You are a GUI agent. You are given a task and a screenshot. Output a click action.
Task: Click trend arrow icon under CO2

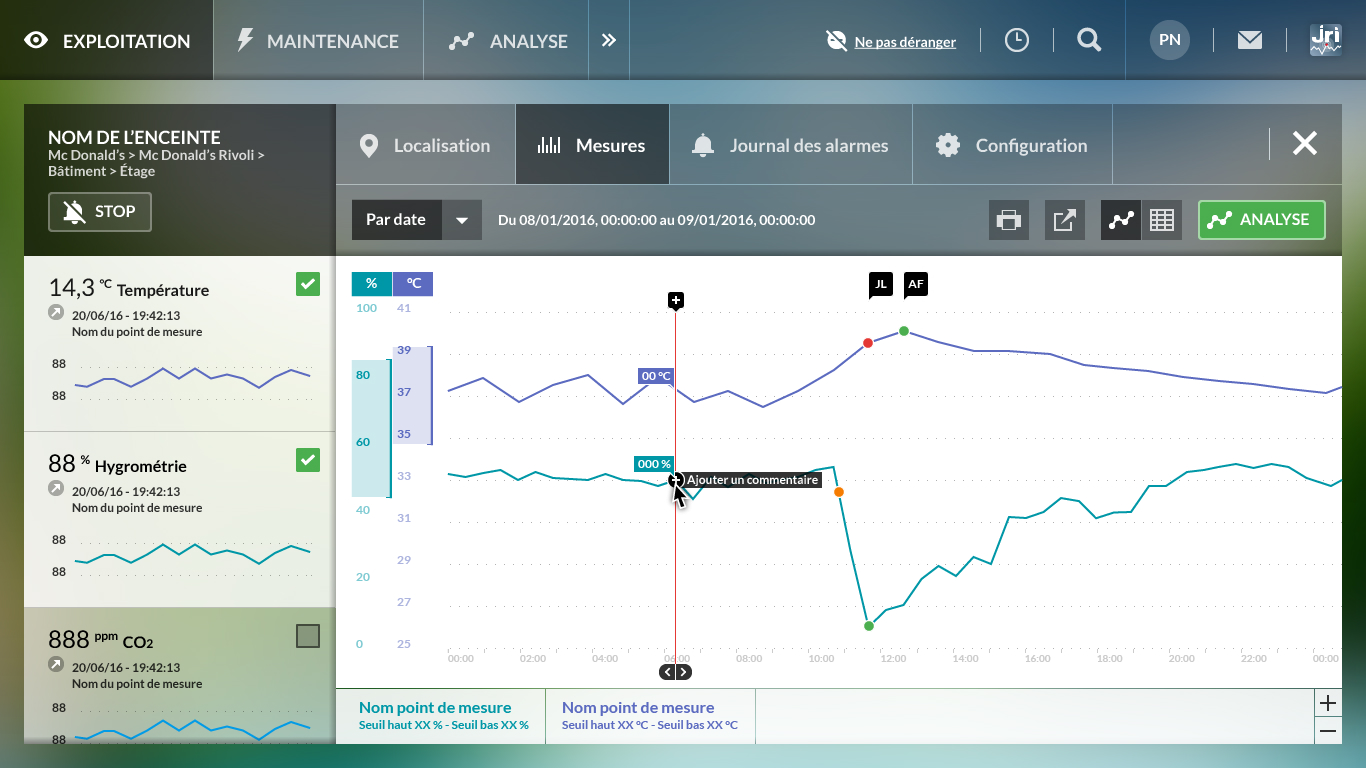(x=56, y=665)
